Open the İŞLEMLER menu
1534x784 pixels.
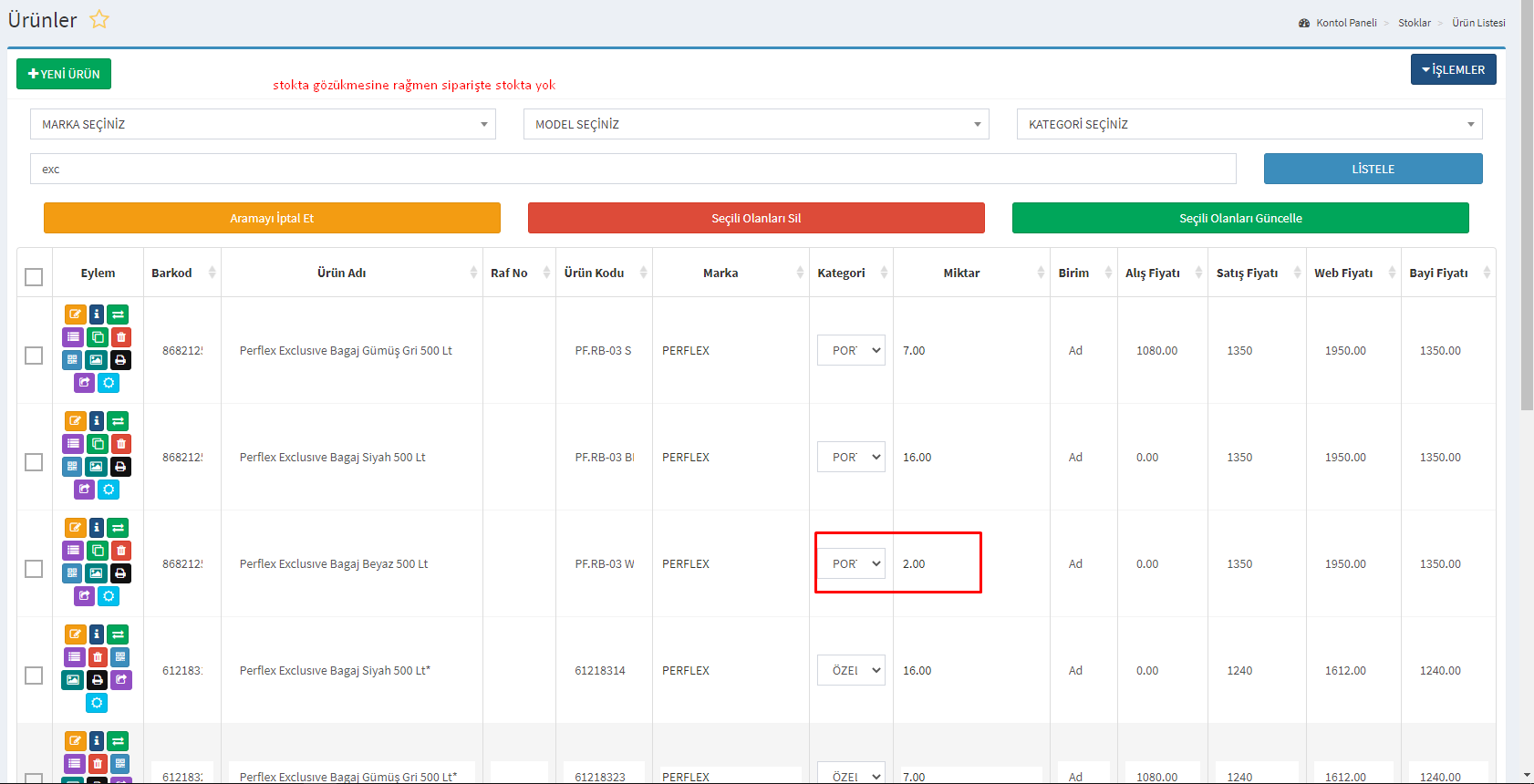click(1453, 70)
